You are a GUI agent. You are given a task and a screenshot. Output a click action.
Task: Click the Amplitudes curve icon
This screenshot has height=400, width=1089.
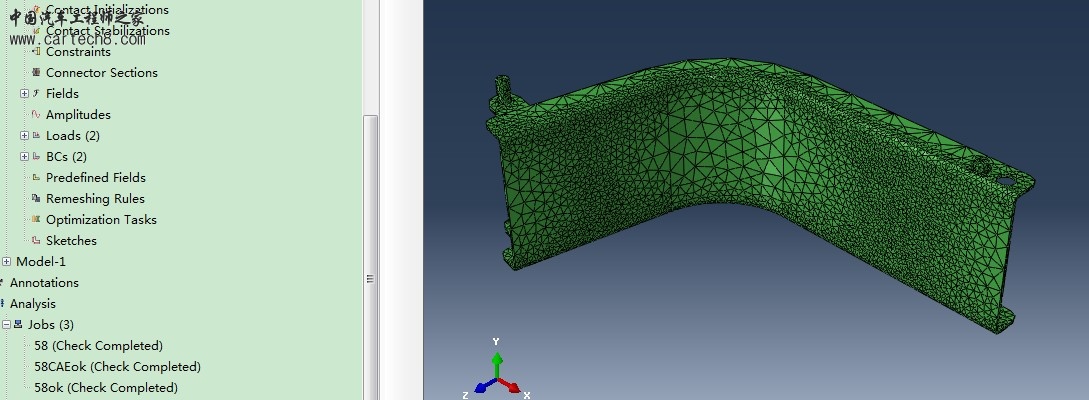click(37, 115)
